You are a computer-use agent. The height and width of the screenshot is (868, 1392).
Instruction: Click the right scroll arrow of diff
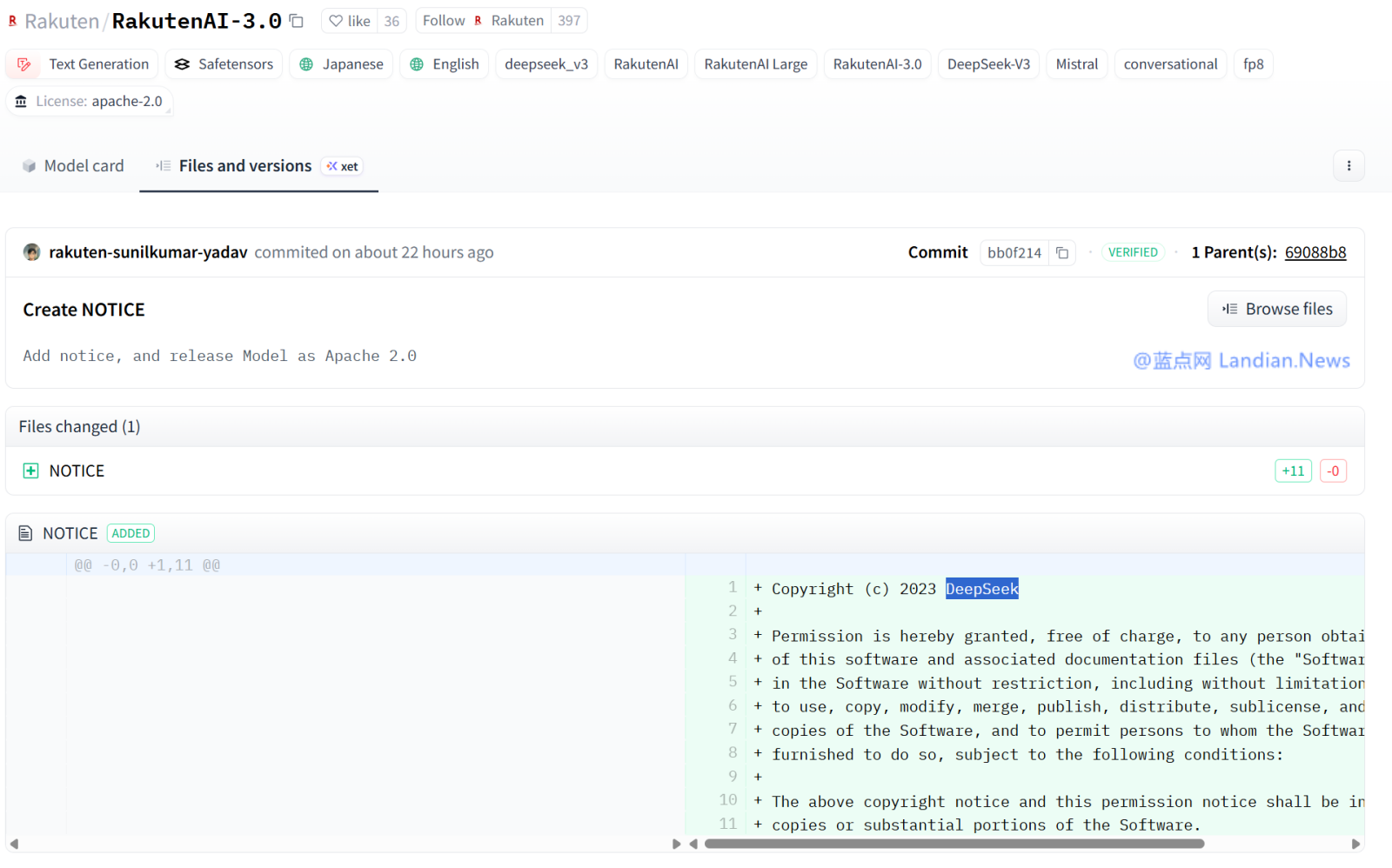click(1355, 844)
